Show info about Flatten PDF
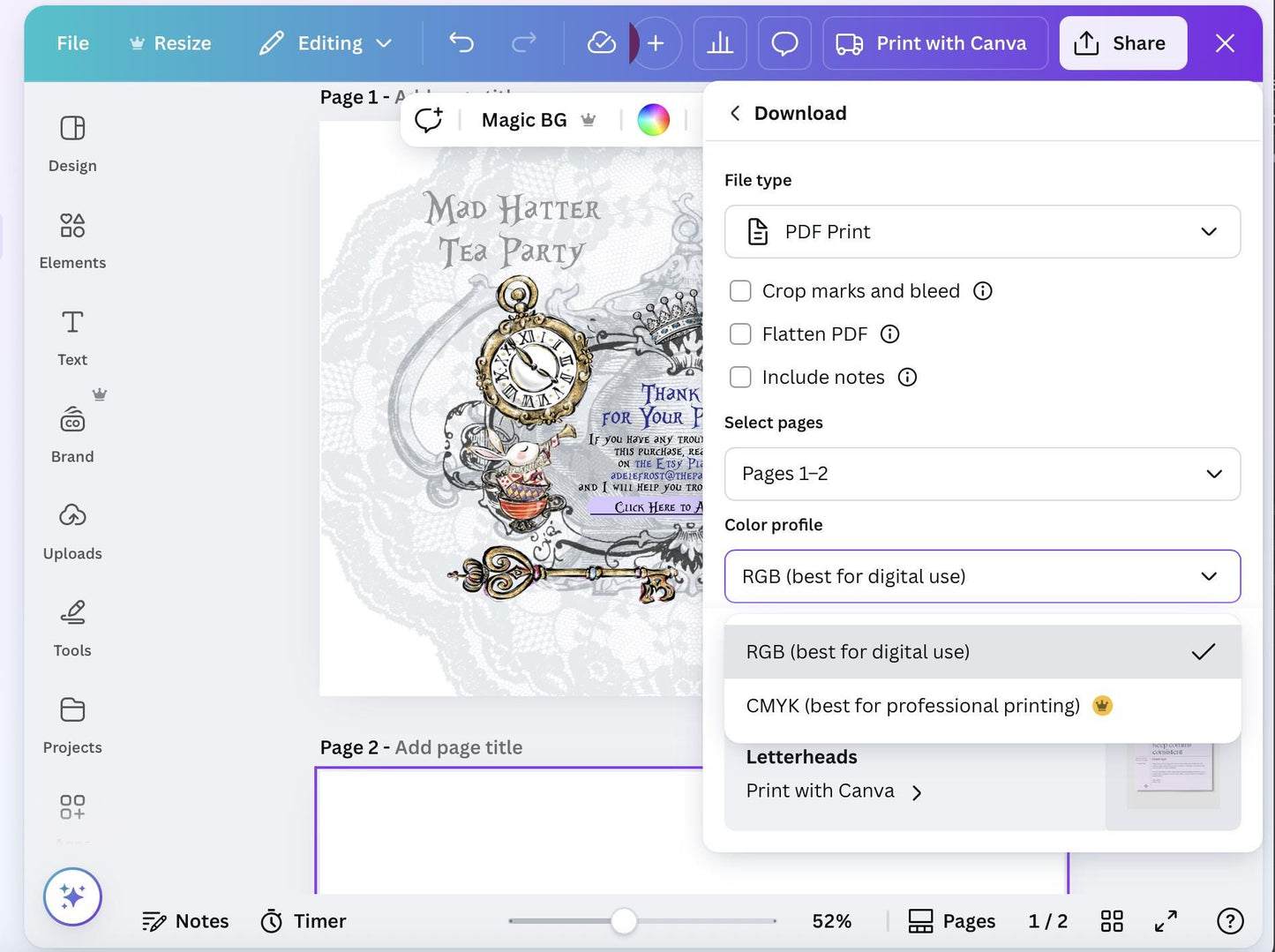Image resolution: width=1275 pixels, height=952 pixels. [x=890, y=334]
